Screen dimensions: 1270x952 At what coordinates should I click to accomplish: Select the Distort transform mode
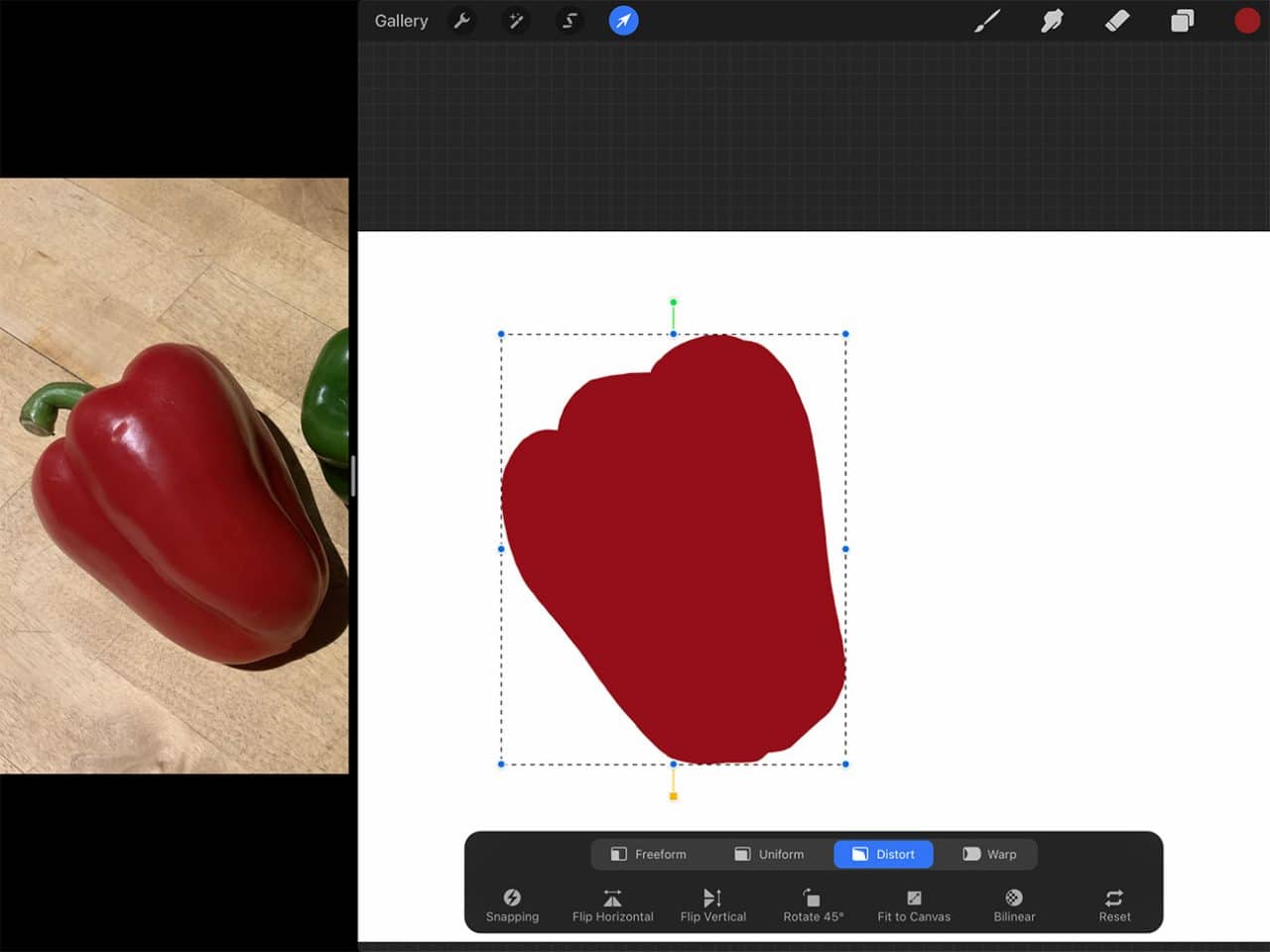883,854
